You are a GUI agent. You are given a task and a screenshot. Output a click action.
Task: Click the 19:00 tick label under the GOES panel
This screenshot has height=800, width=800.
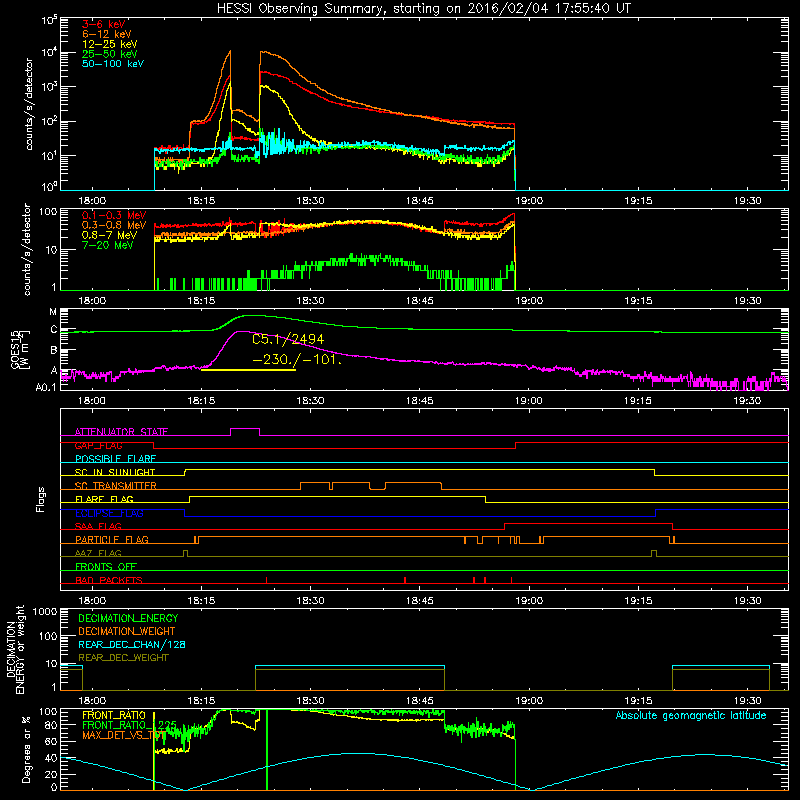[529, 401]
